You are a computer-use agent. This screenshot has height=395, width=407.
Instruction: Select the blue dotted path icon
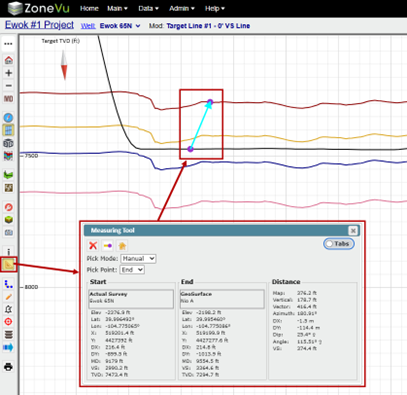8,284
